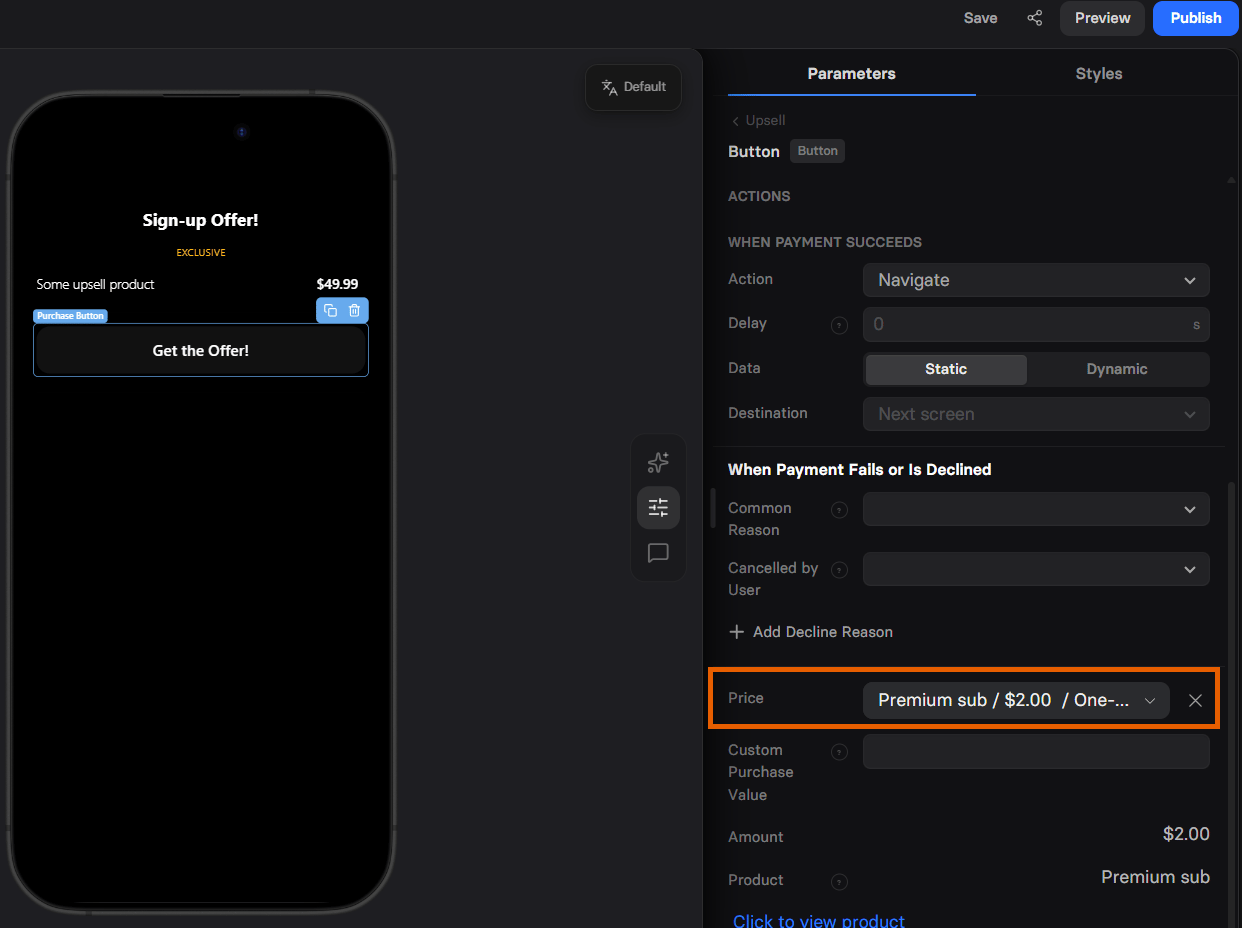
Task: Open the Default language selector
Action: (x=633, y=87)
